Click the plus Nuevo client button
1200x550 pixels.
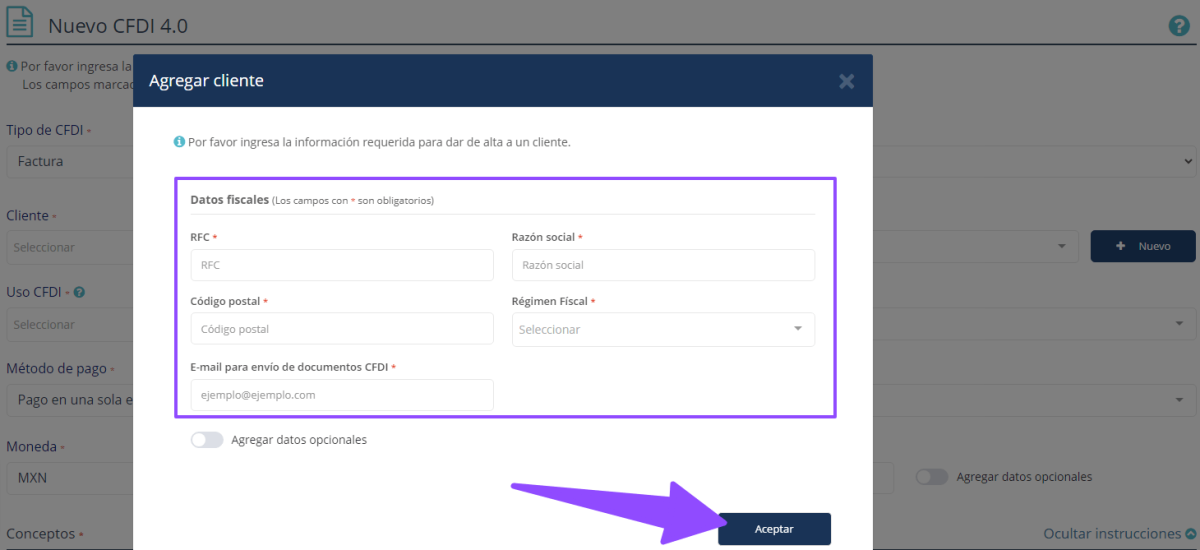(1143, 246)
